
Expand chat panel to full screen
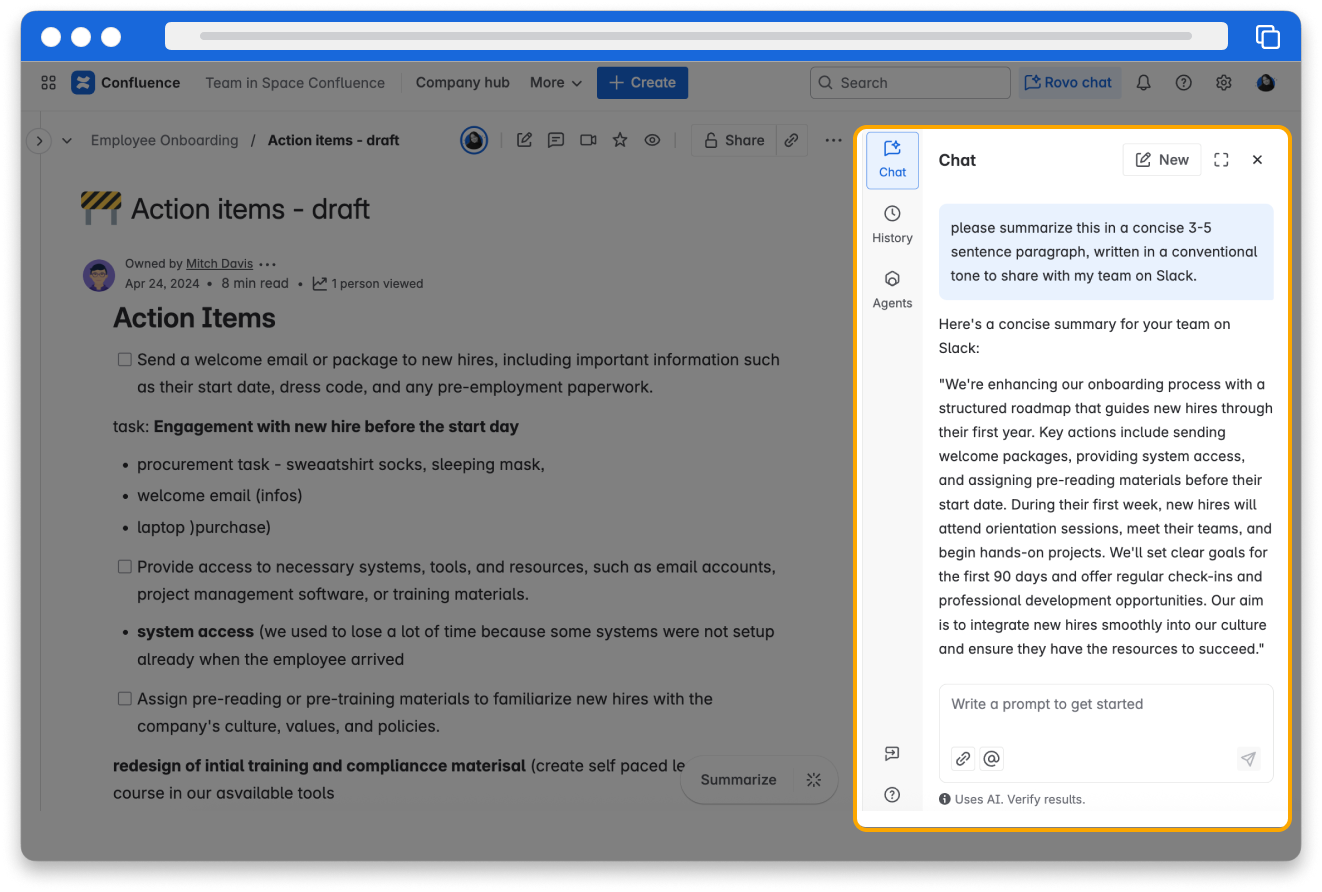click(x=1221, y=160)
